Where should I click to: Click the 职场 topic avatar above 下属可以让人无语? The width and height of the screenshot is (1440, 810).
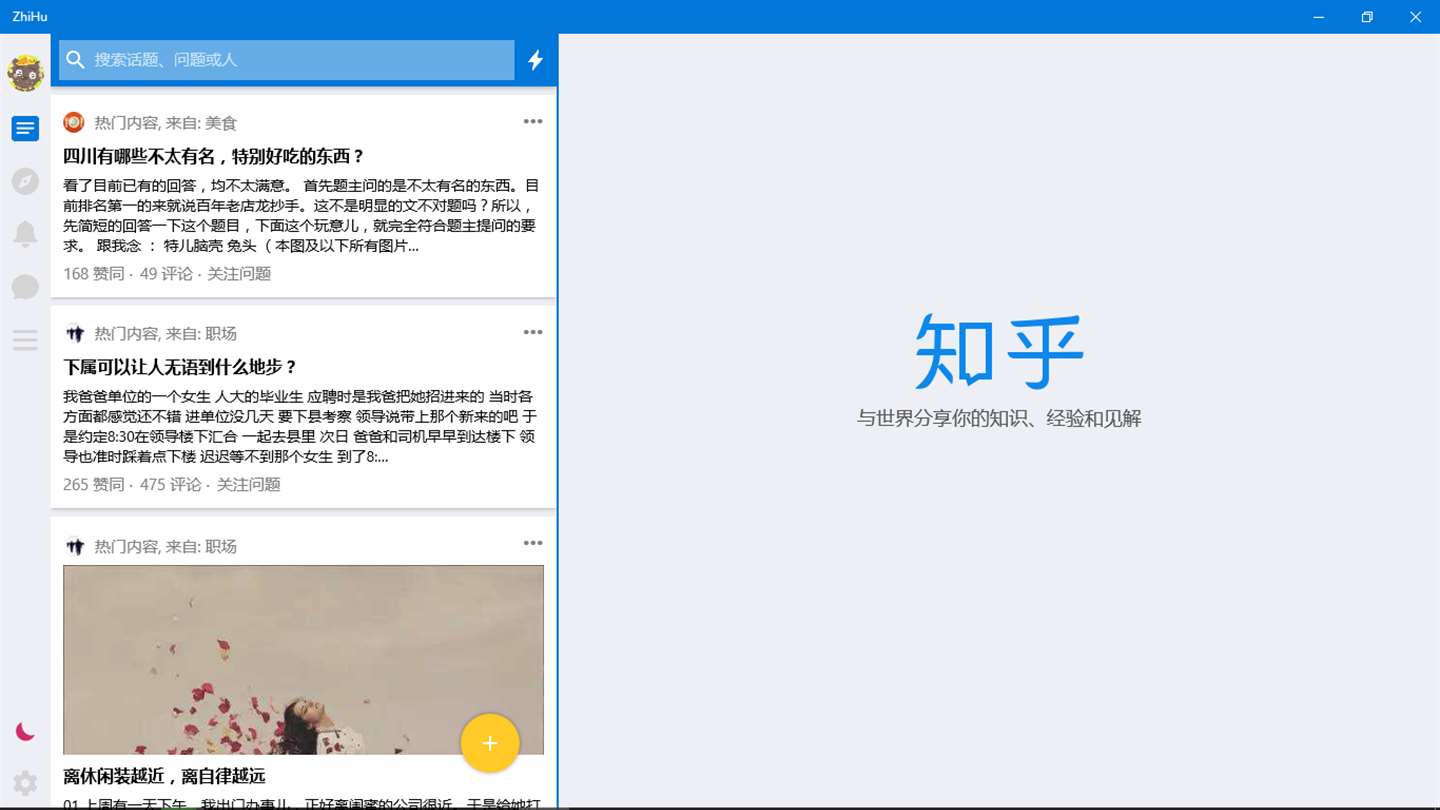74,333
